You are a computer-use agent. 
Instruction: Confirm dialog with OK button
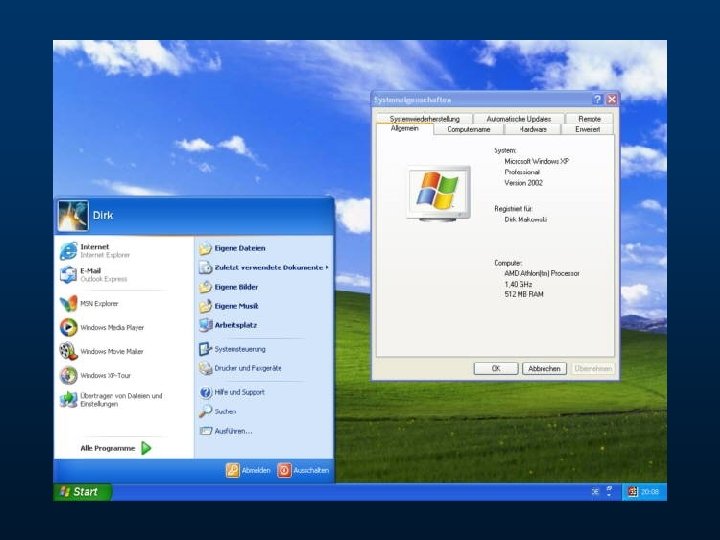[496, 369]
